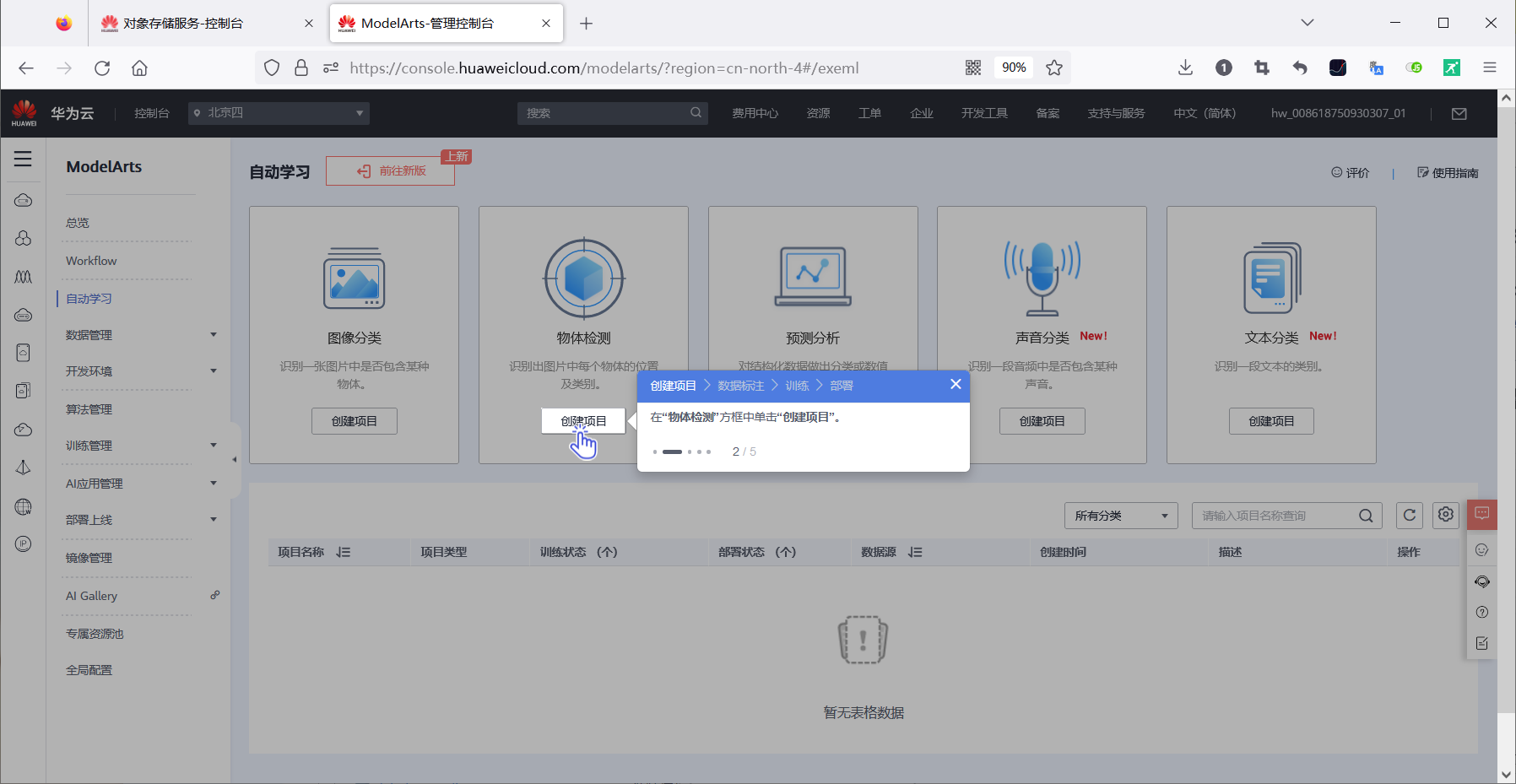Viewport: 1516px width, 784px height.
Task: Open Workflow in the sidebar
Action: click(91, 261)
